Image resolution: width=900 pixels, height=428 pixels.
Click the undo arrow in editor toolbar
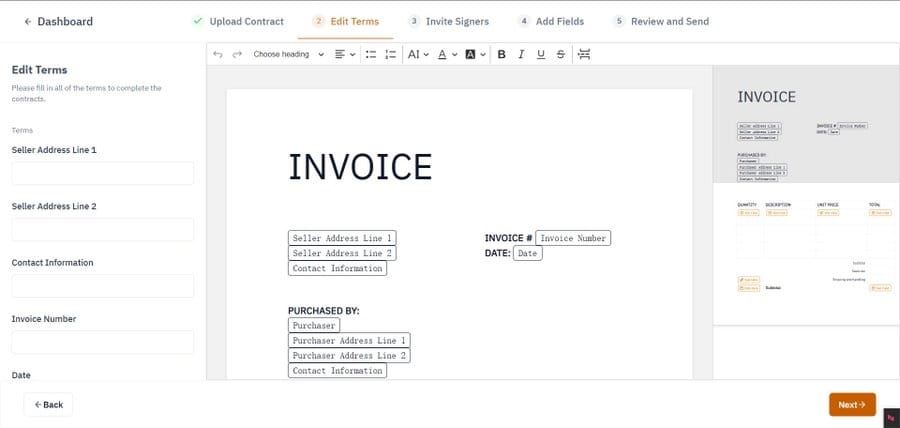click(218, 54)
